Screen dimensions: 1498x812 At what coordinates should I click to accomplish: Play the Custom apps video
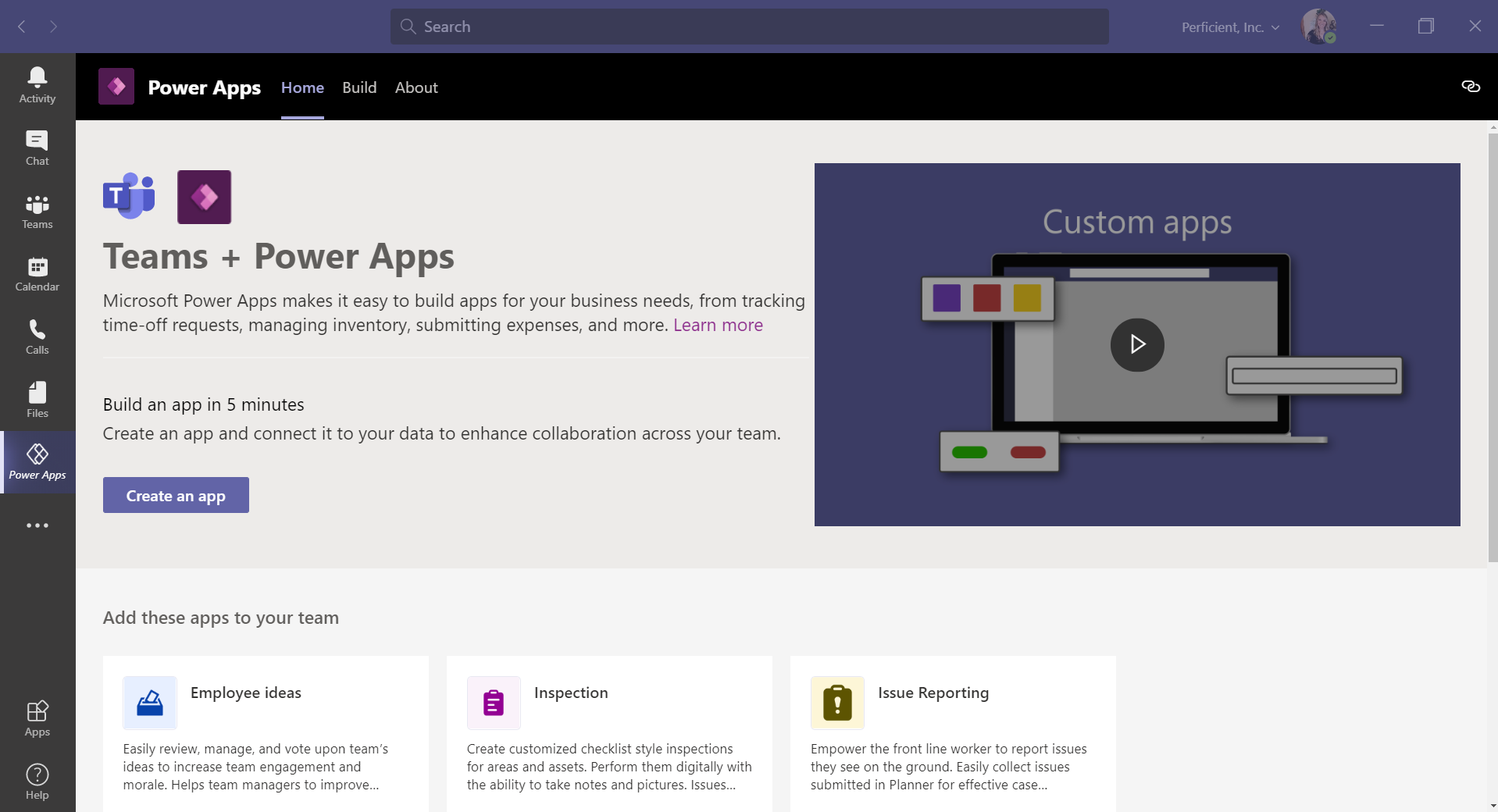pyautogui.click(x=1137, y=344)
